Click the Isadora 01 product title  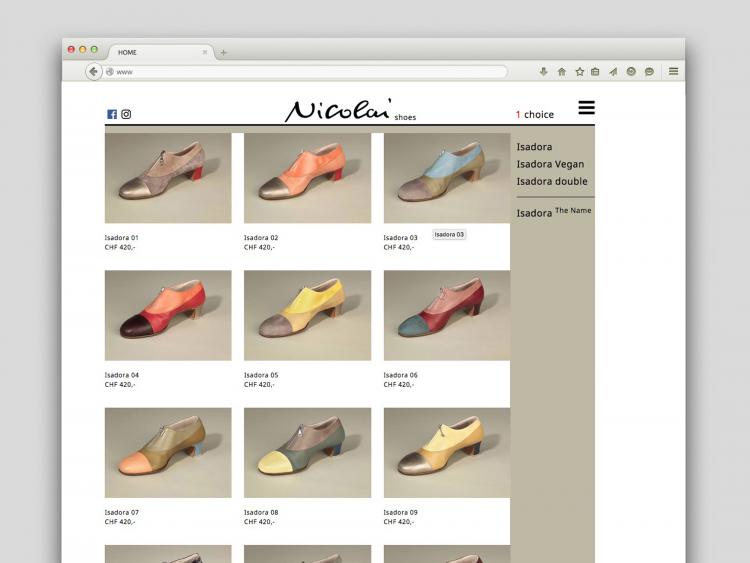pos(121,238)
